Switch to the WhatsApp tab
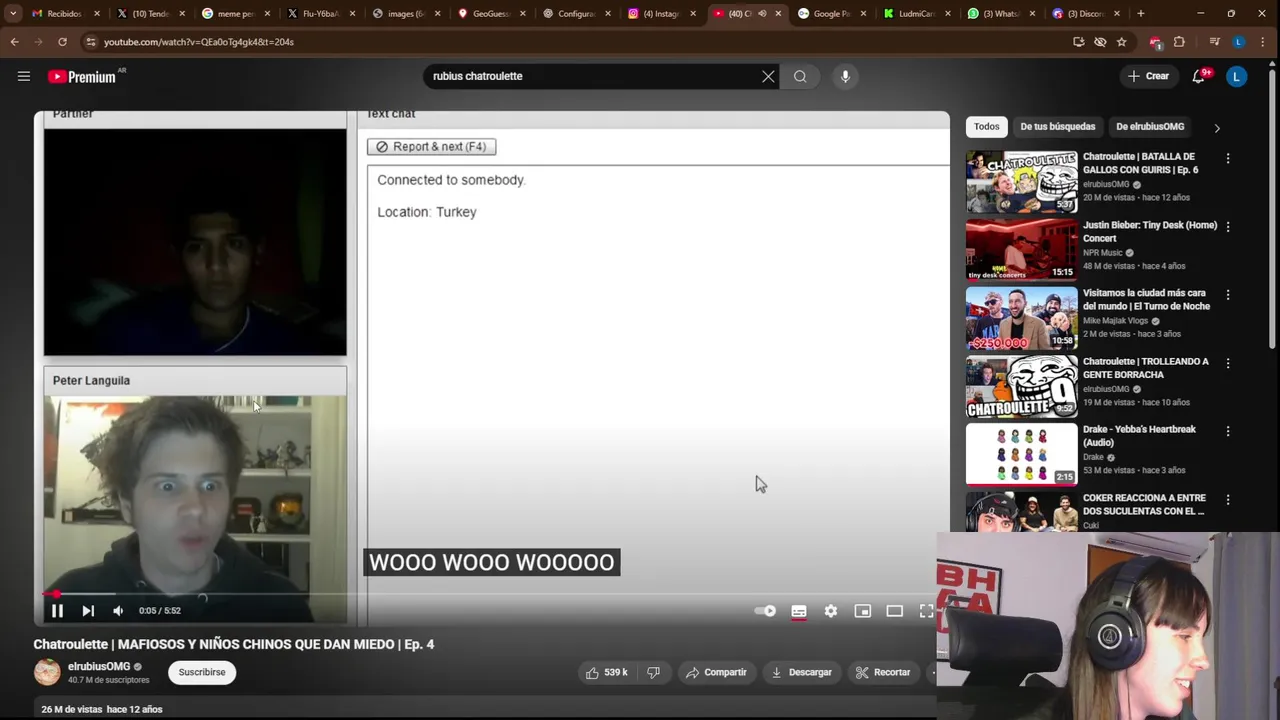Screen dimensions: 1280x720 (1001, 14)
